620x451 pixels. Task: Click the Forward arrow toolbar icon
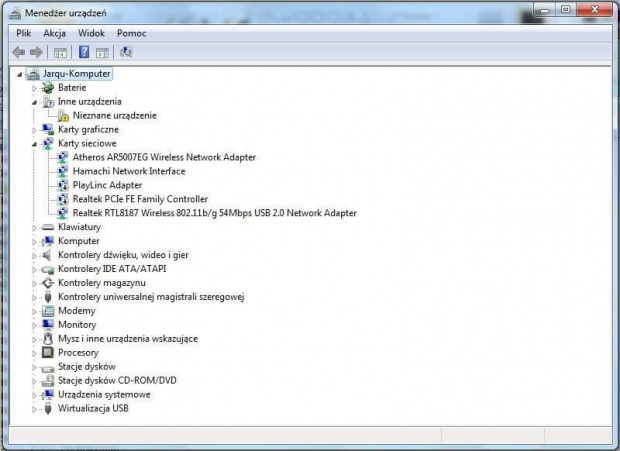point(36,52)
